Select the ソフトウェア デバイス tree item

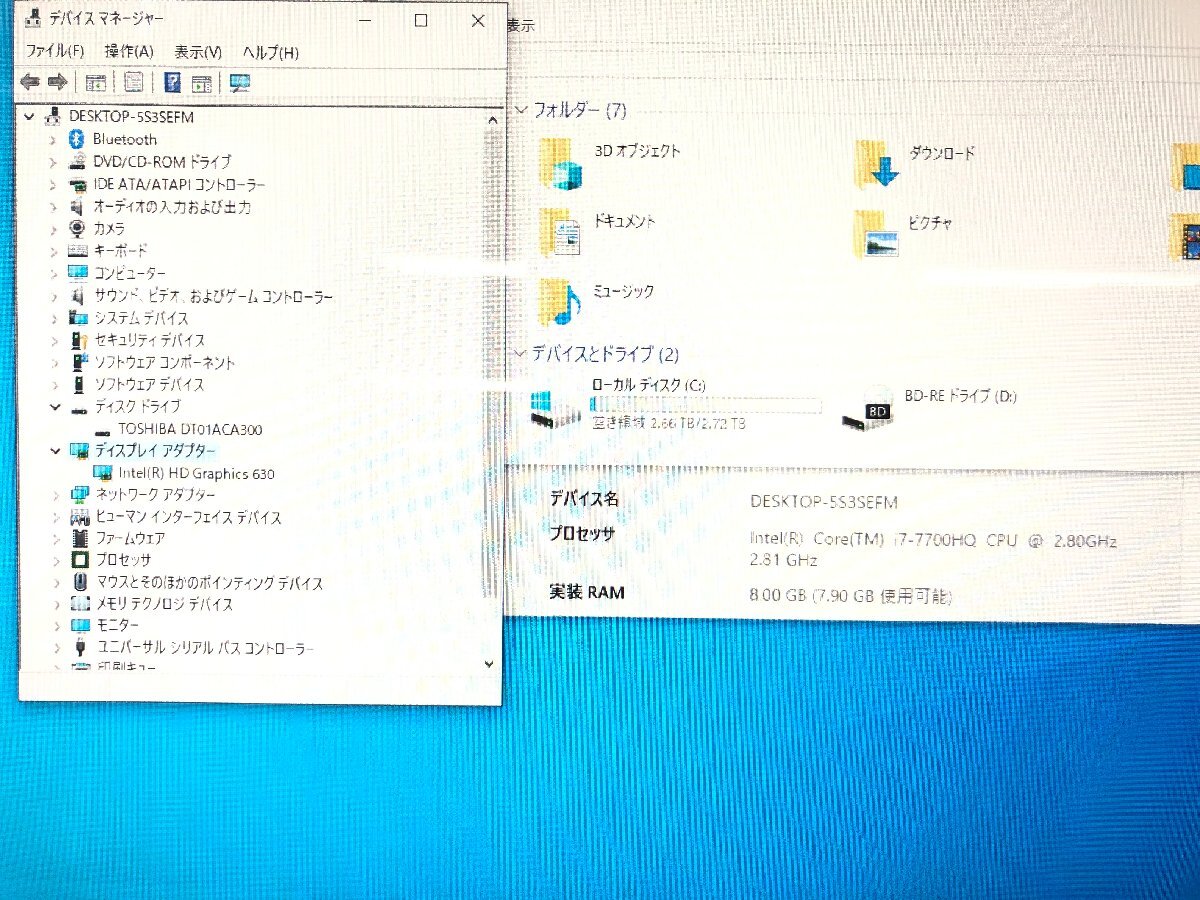(149, 384)
